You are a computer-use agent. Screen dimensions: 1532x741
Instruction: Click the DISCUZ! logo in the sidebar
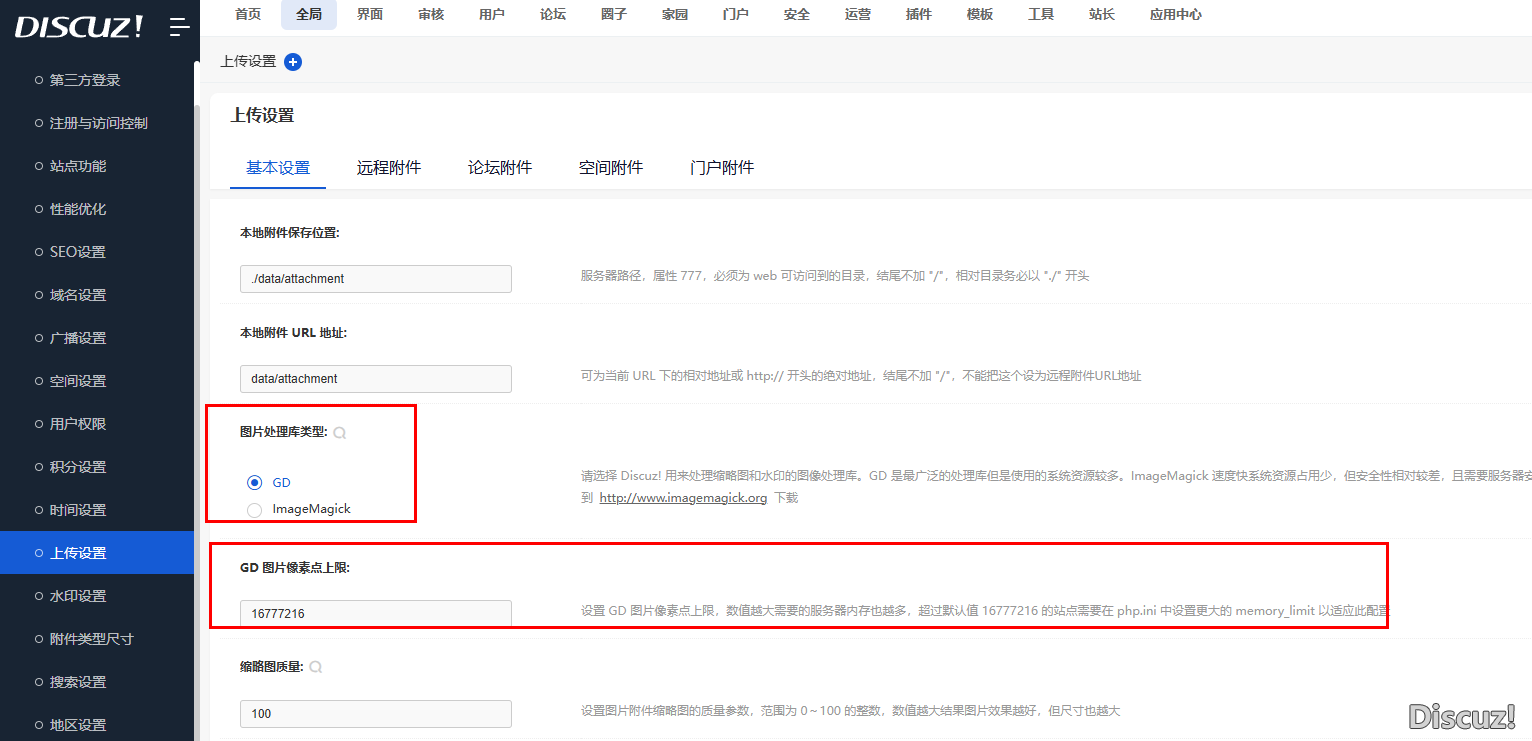point(79,27)
